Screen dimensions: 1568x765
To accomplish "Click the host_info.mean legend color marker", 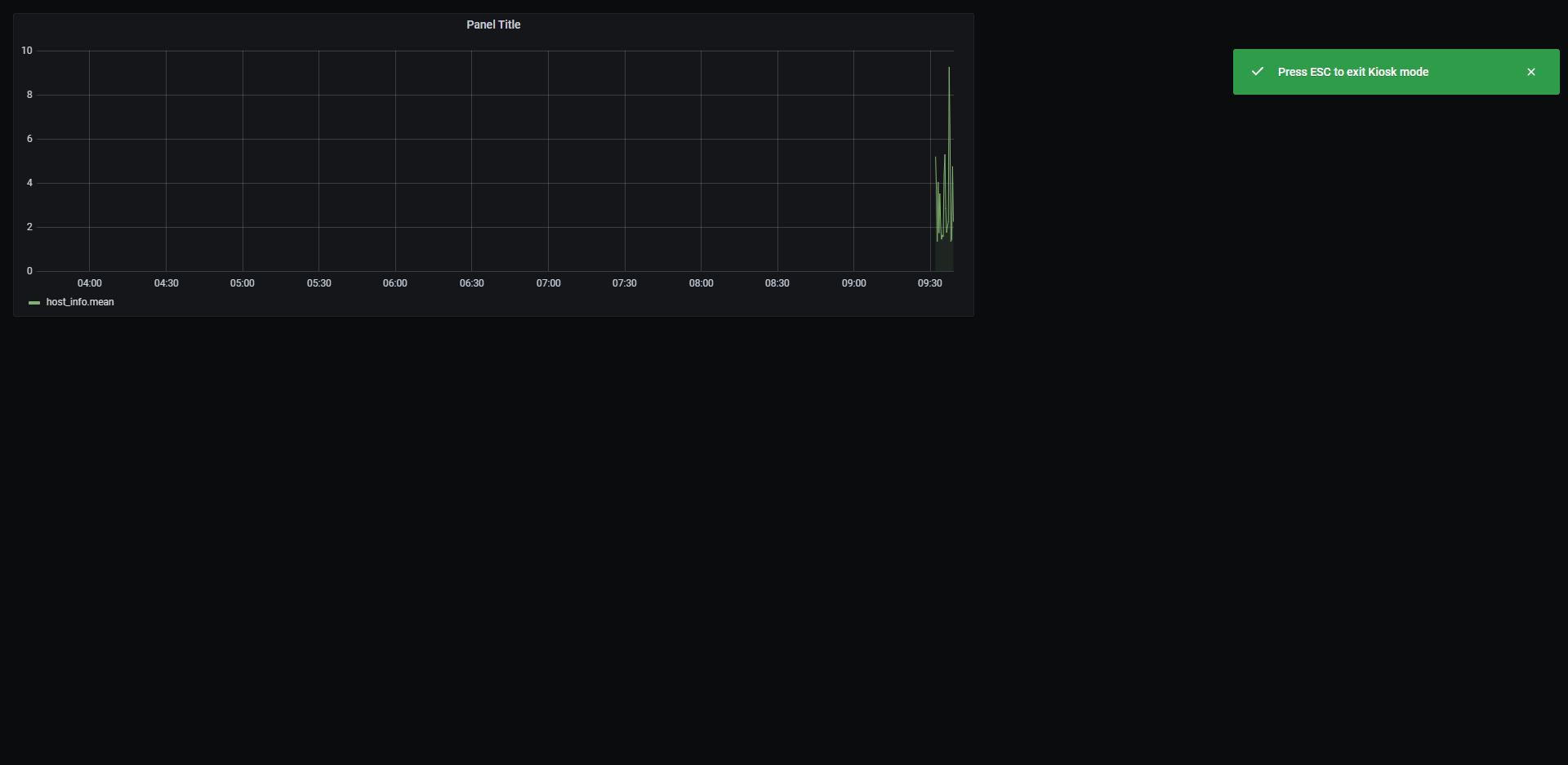I will [x=33, y=302].
